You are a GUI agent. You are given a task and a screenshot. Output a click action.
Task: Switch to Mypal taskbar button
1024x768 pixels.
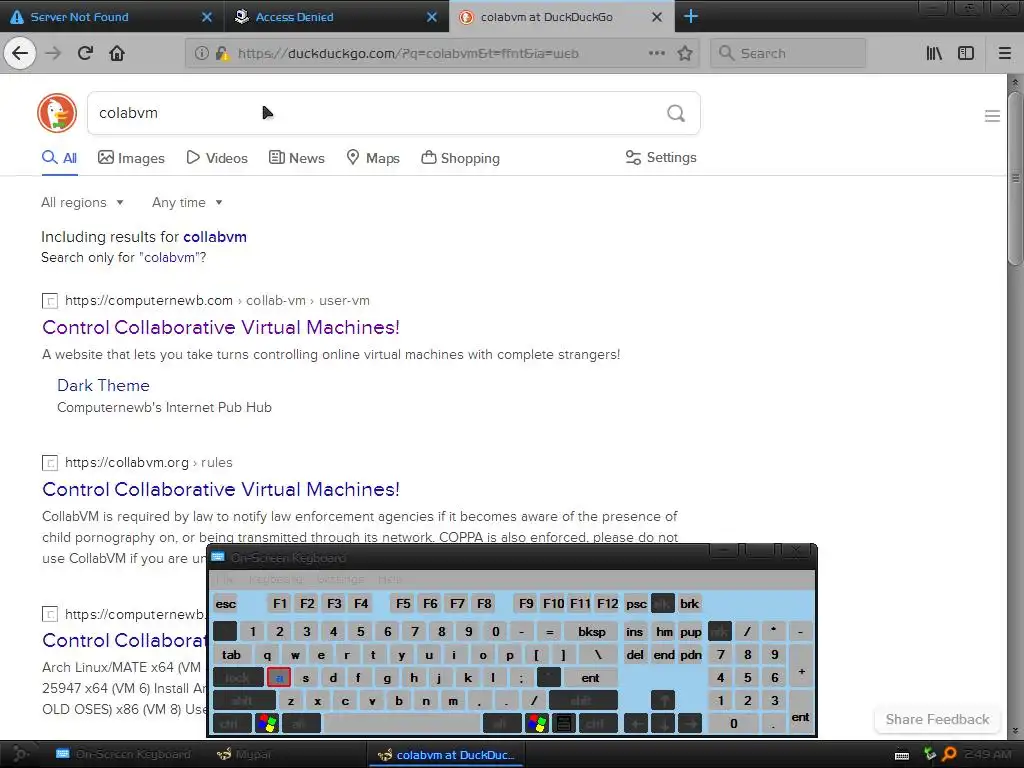pyautogui.click(x=244, y=754)
